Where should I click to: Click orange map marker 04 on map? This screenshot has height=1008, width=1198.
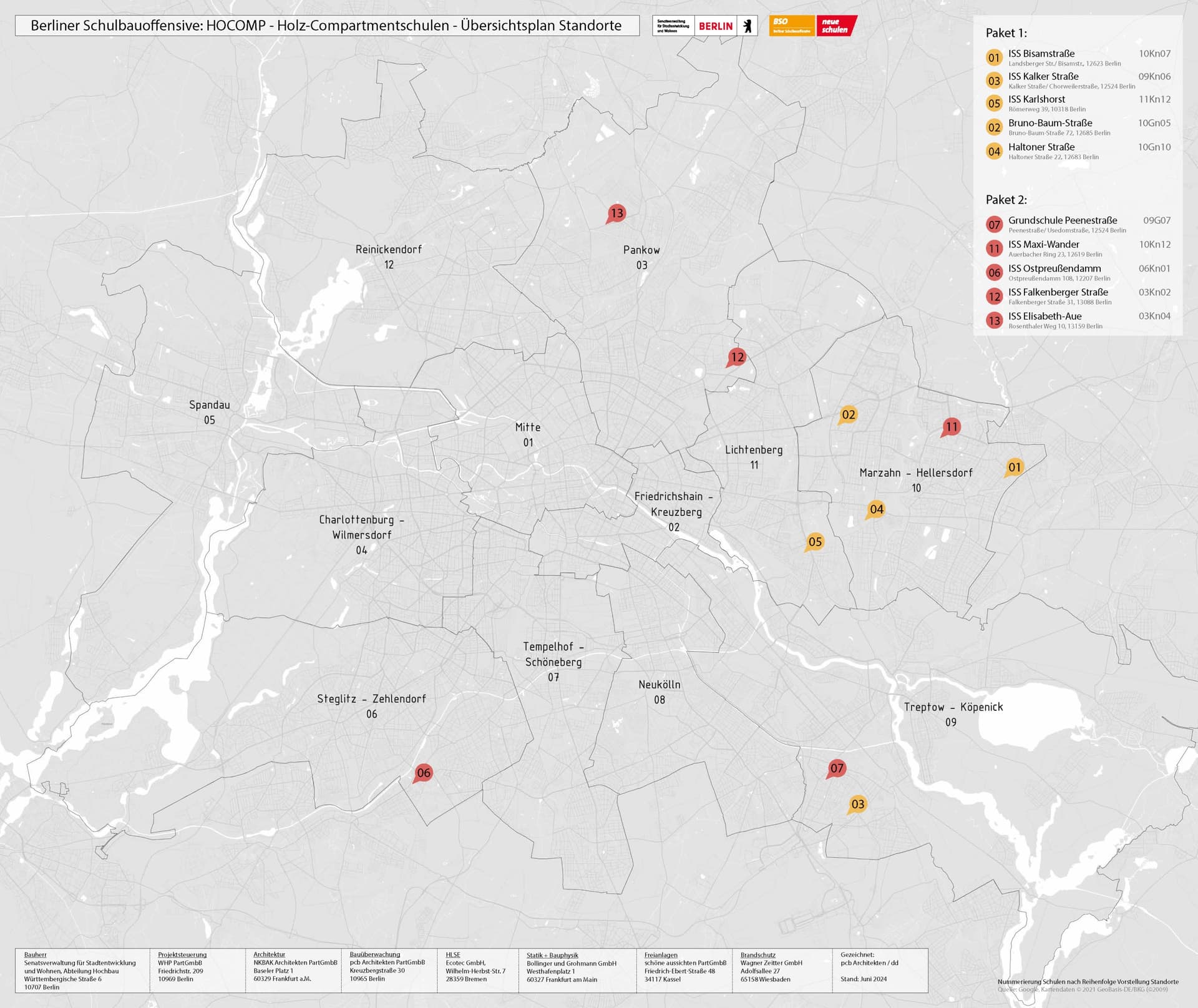pyautogui.click(x=876, y=509)
